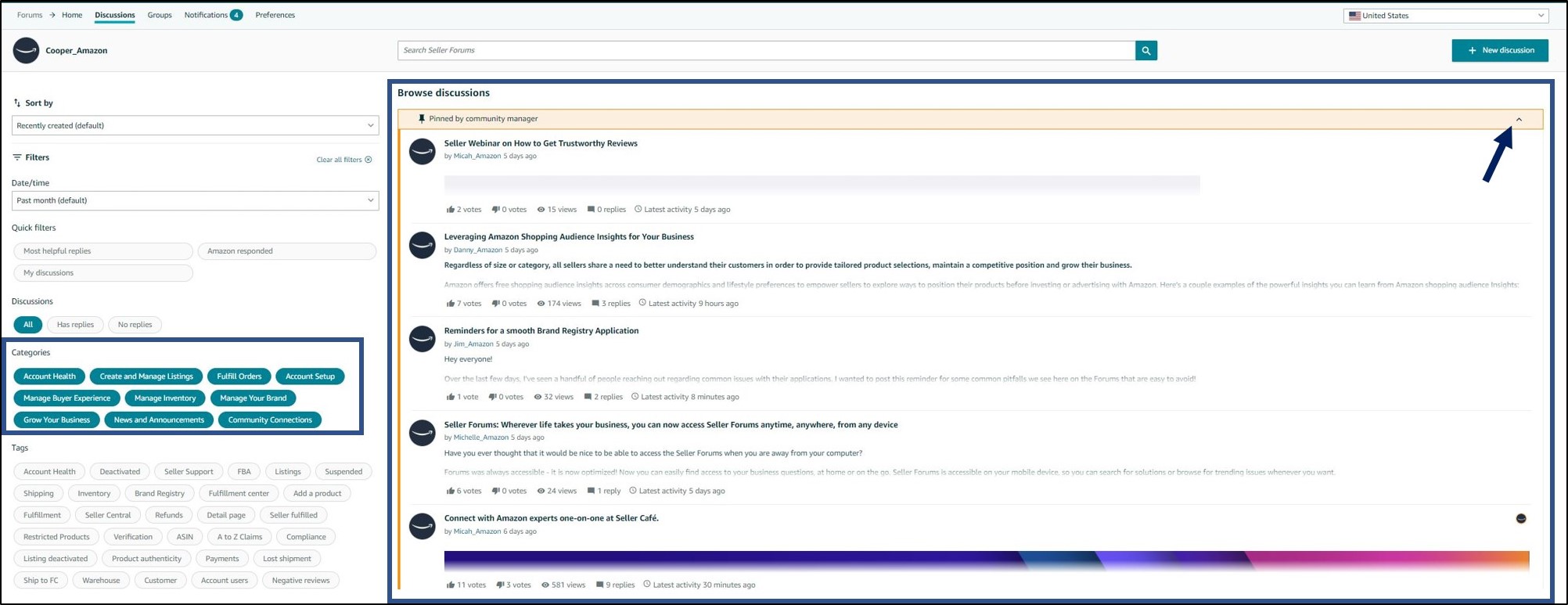Open Connect with Amazon experts discussion
Image resolution: width=1568 pixels, height=605 pixels.
(552, 518)
